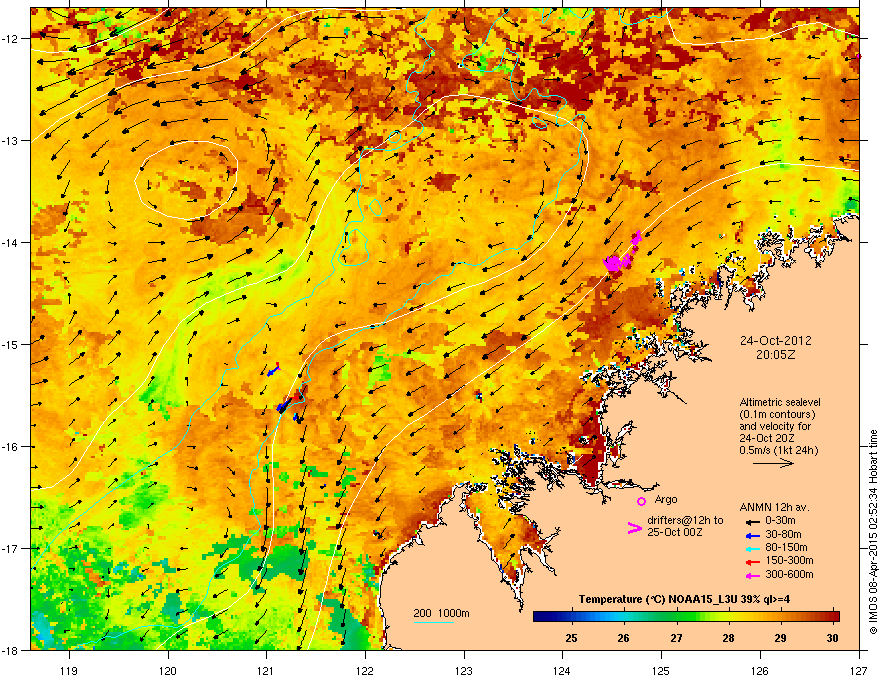Click the 300-600m depth label
The image size is (880, 680).
[x=789, y=574]
